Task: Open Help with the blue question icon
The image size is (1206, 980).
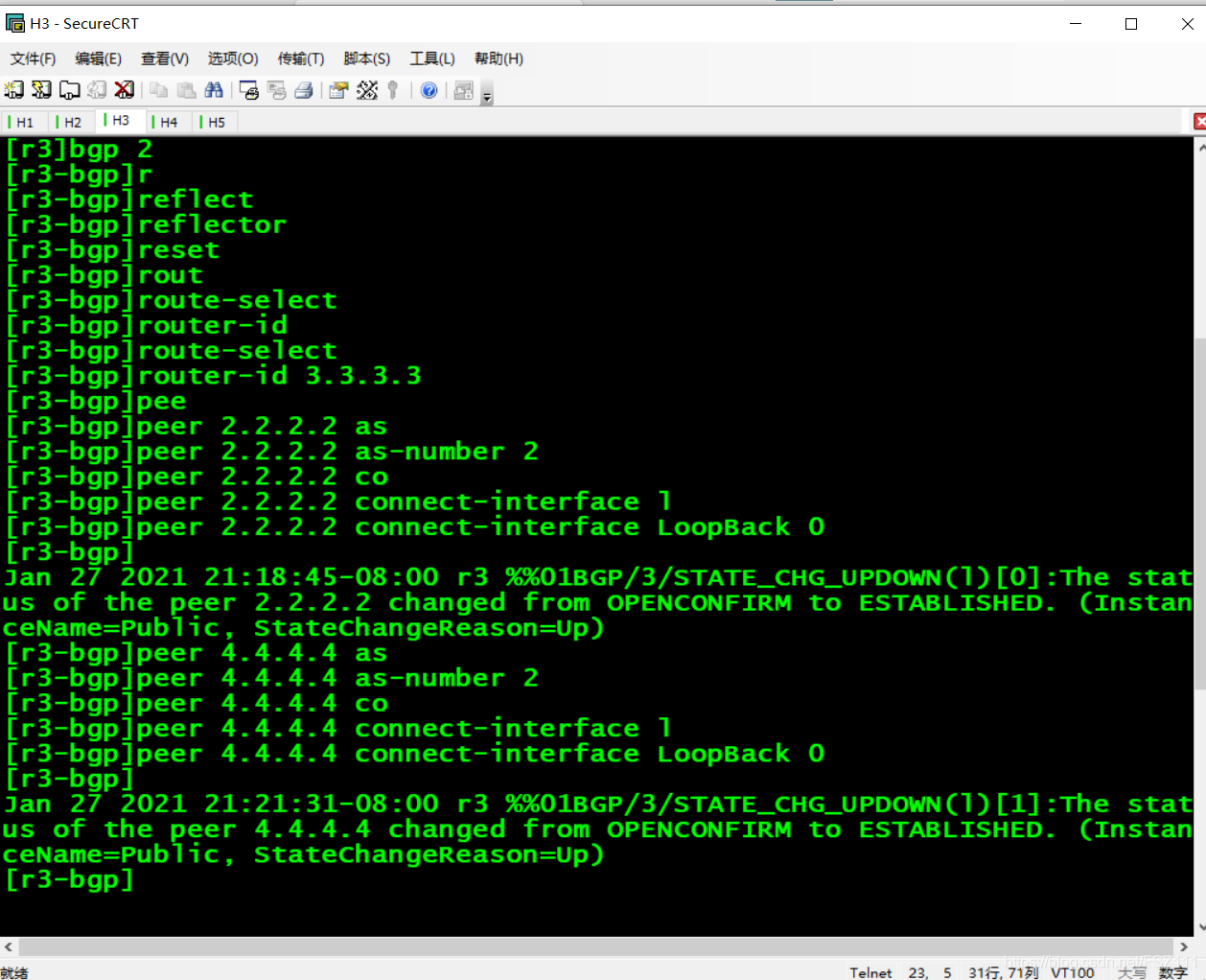Action: 429,90
